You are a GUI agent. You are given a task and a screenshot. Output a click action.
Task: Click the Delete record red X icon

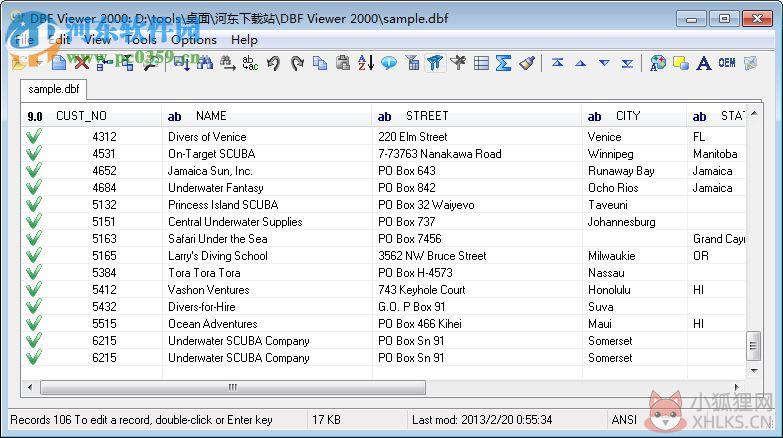tap(81, 63)
